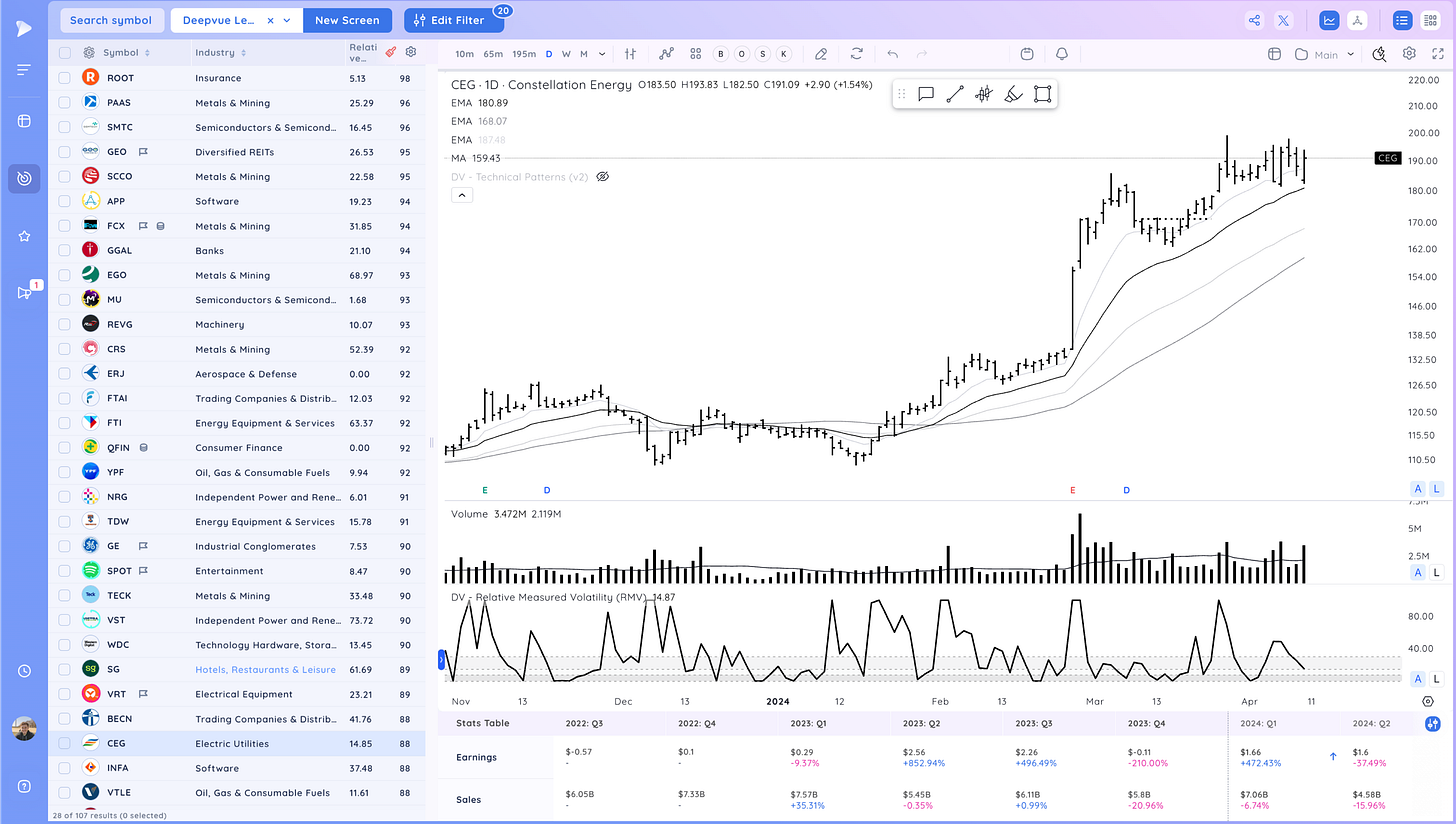1456x824 pixels.
Task: Open the Deepvue Le... screen dropdown arrow
Action: click(x=288, y=20)
